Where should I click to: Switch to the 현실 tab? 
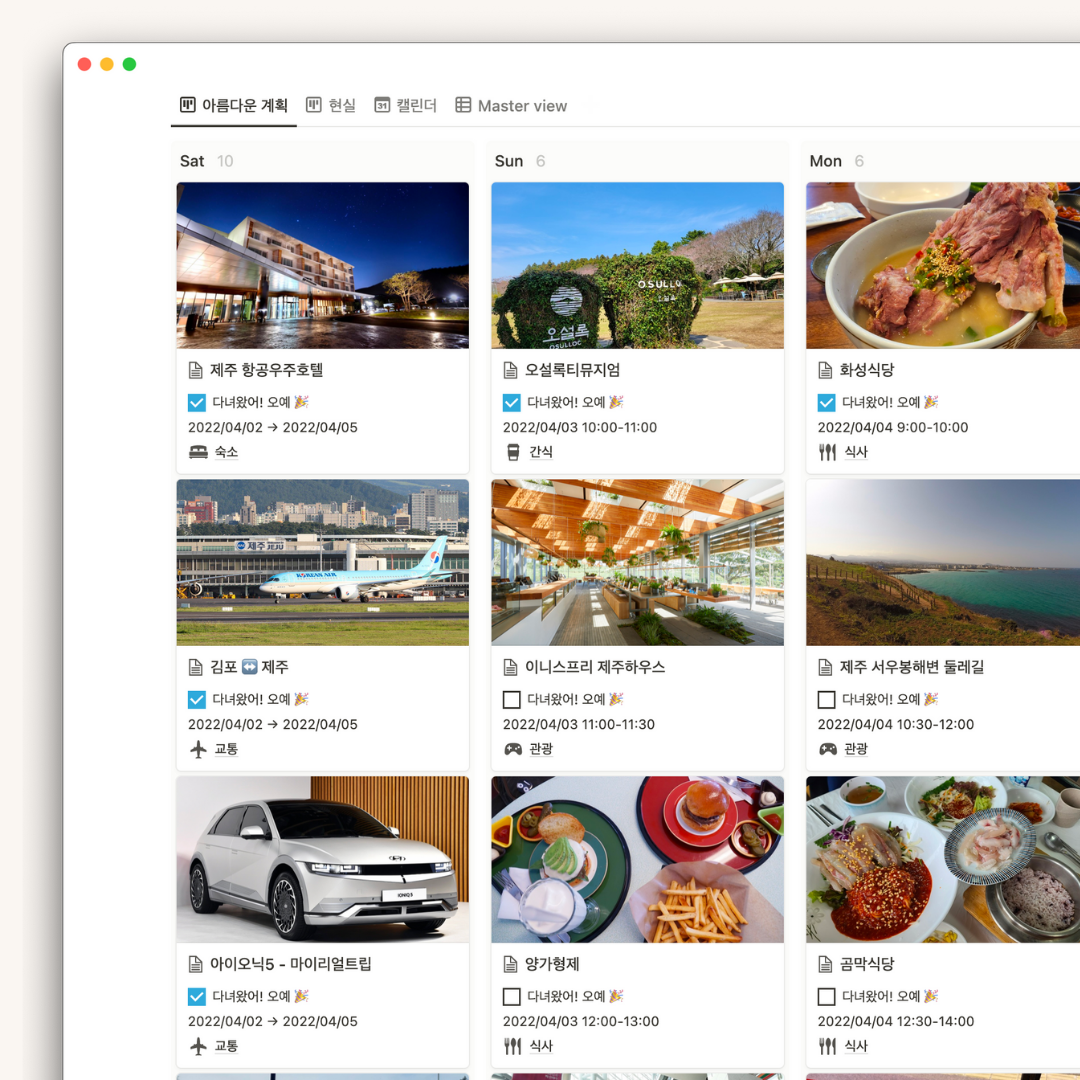click(x=331, y=105)
